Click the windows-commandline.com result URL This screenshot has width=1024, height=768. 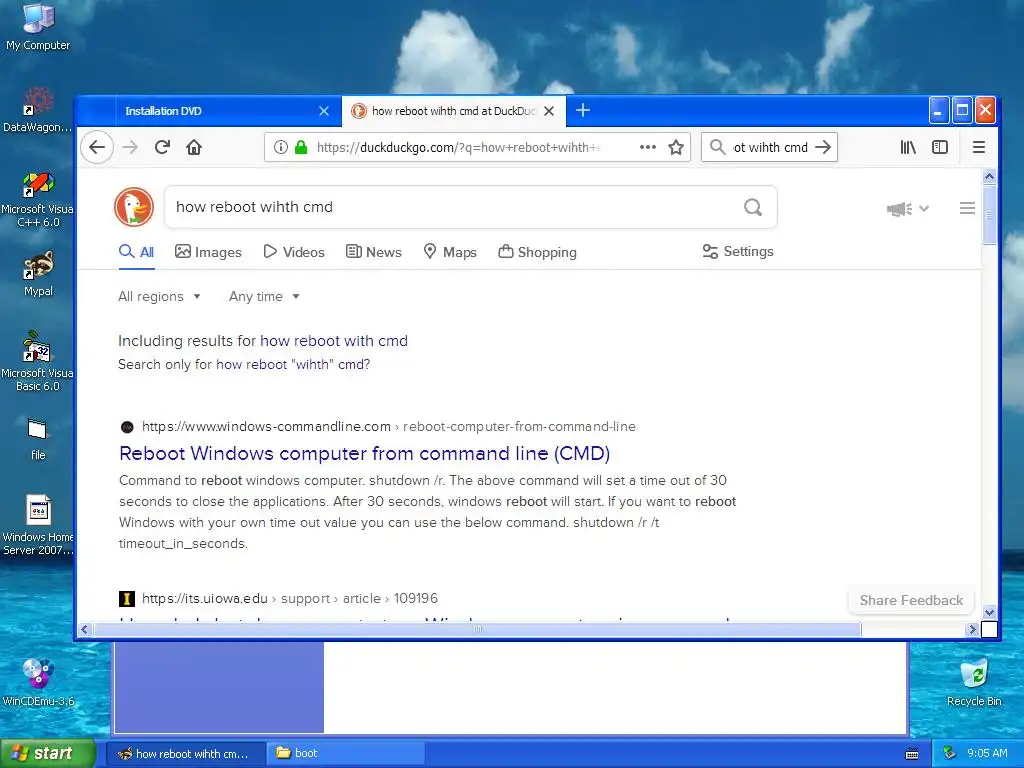click(x=389, y=426)
